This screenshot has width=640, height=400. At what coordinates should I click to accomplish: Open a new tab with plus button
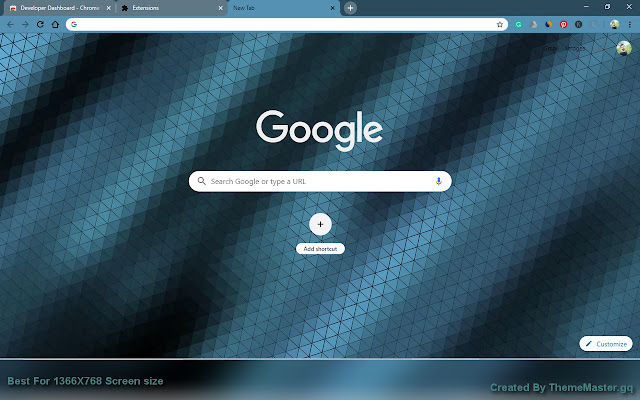pyautogui.click(x=350, y=8)
